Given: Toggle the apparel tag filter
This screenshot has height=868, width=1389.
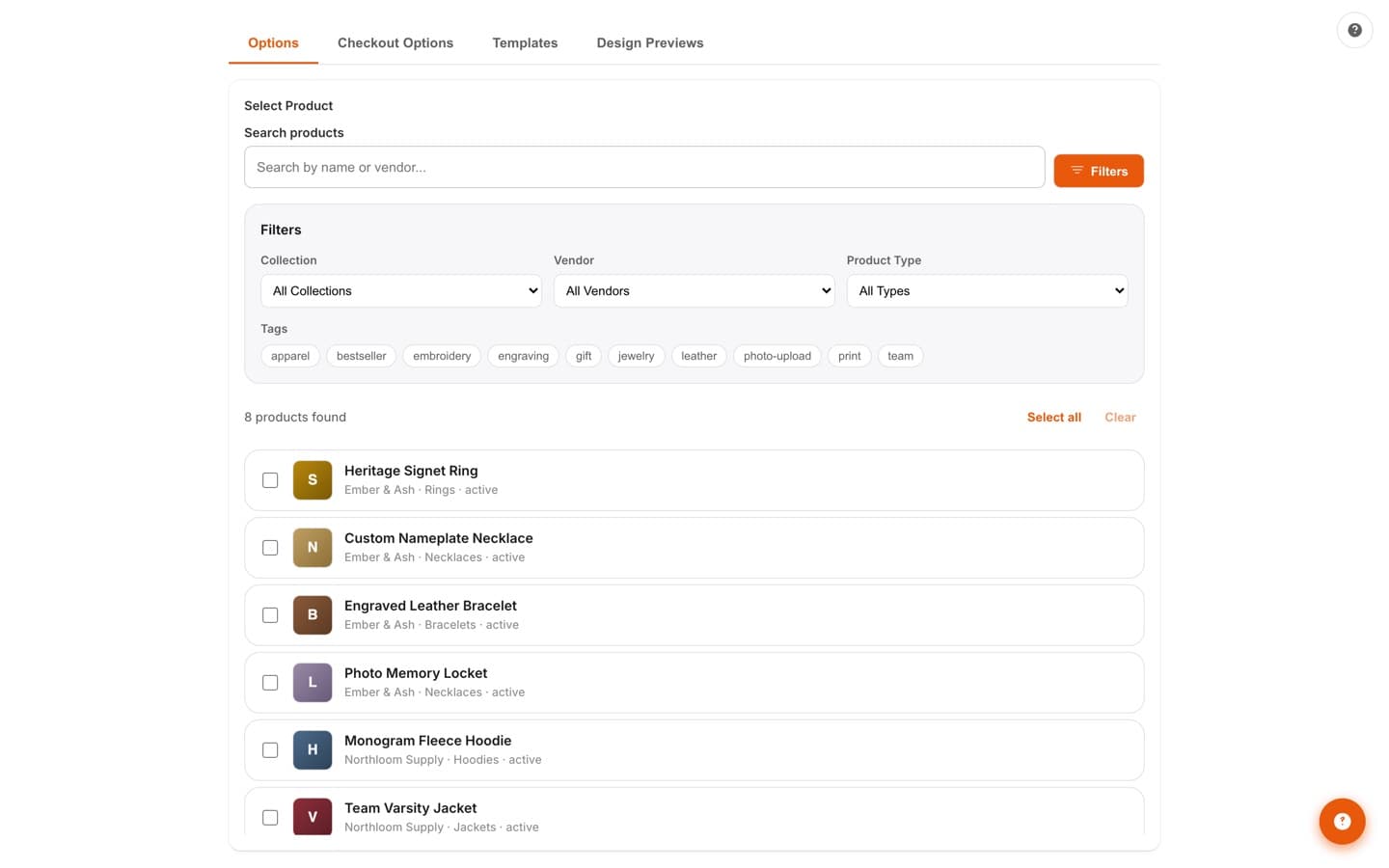Looking at the screenshot, I should pyautogui.click(x=290, y=356).
